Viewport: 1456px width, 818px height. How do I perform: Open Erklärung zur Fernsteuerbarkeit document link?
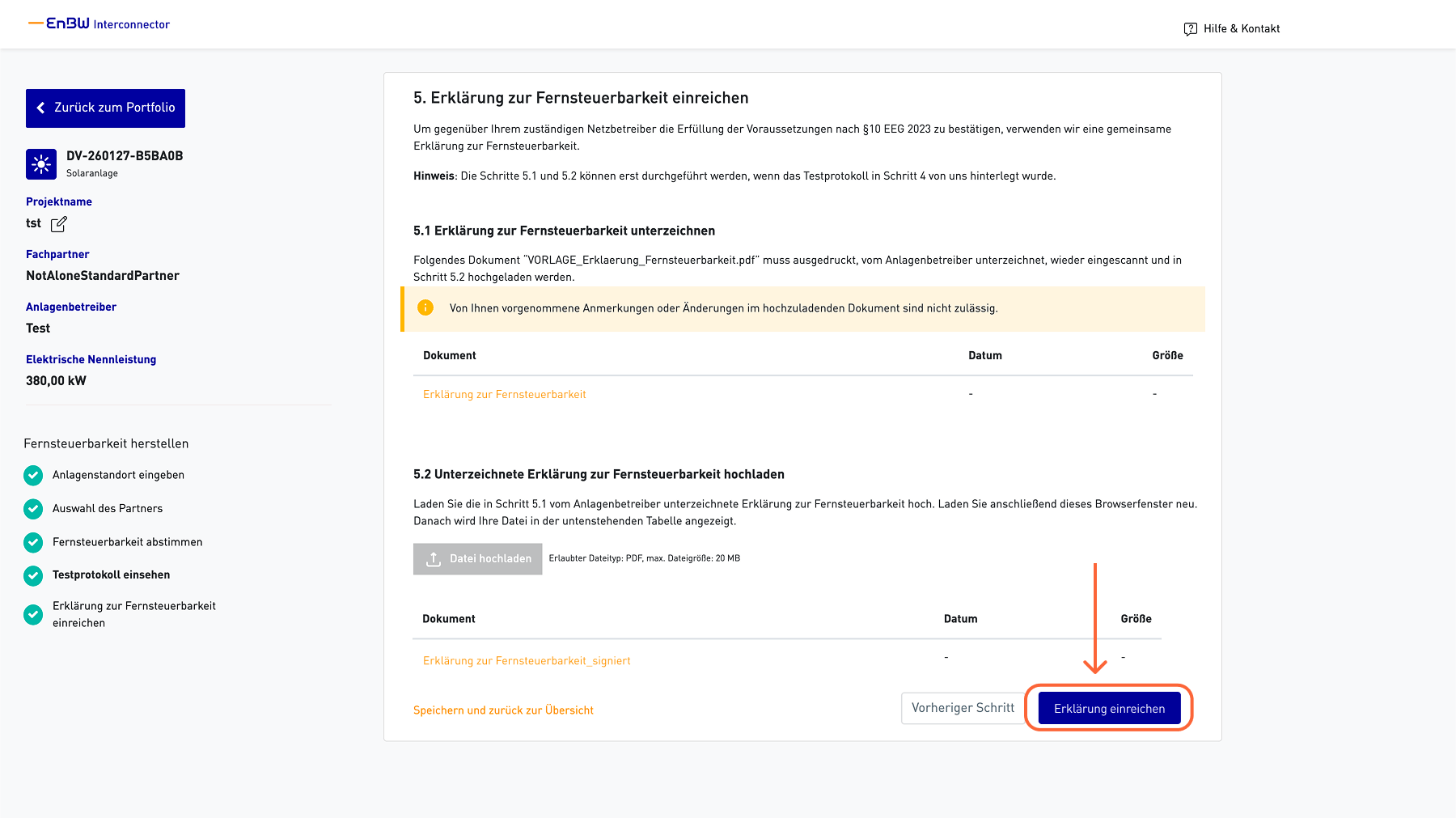(x=504, y=395)
